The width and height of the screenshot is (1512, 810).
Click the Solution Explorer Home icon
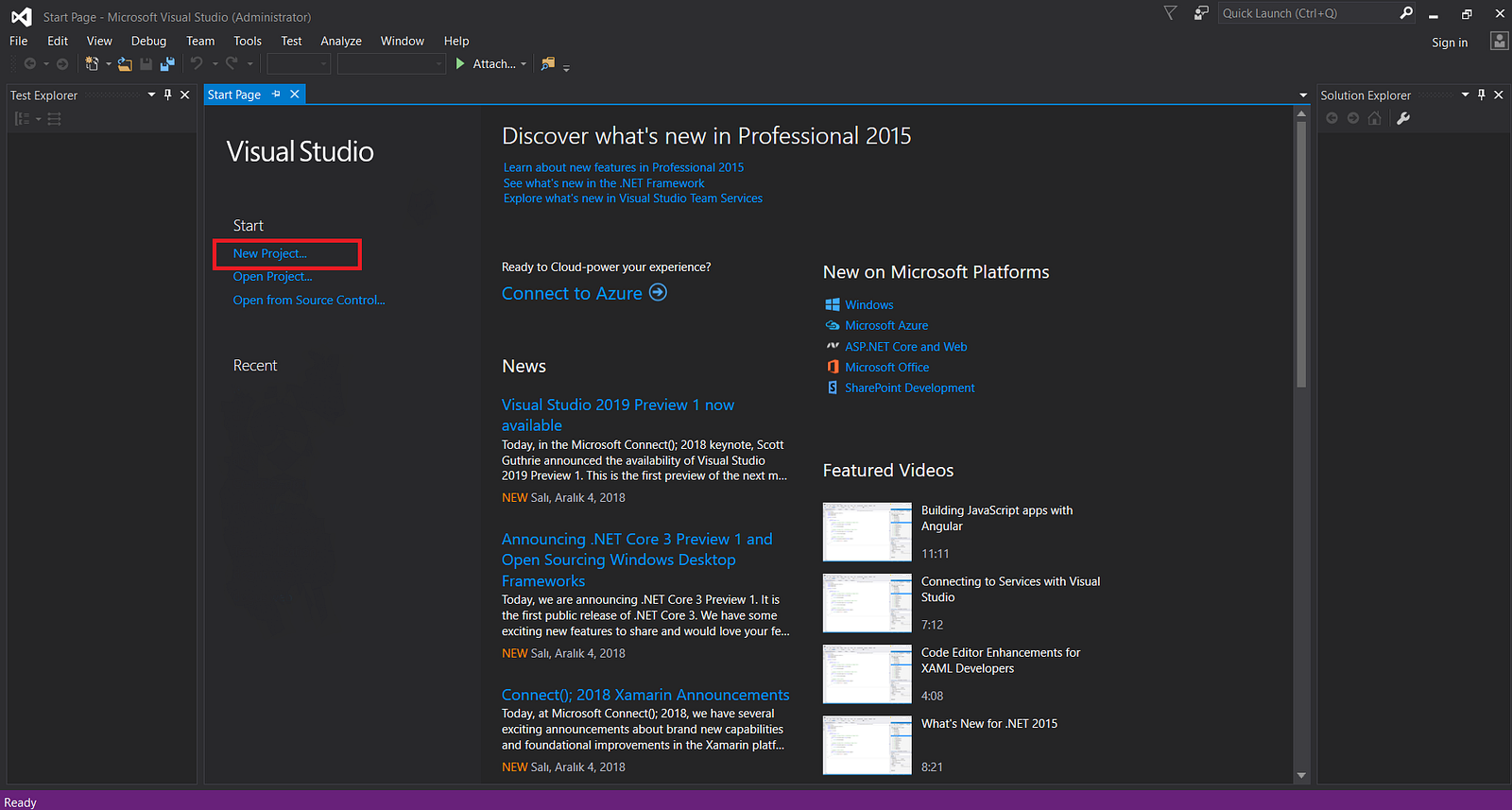point(1375,118)
